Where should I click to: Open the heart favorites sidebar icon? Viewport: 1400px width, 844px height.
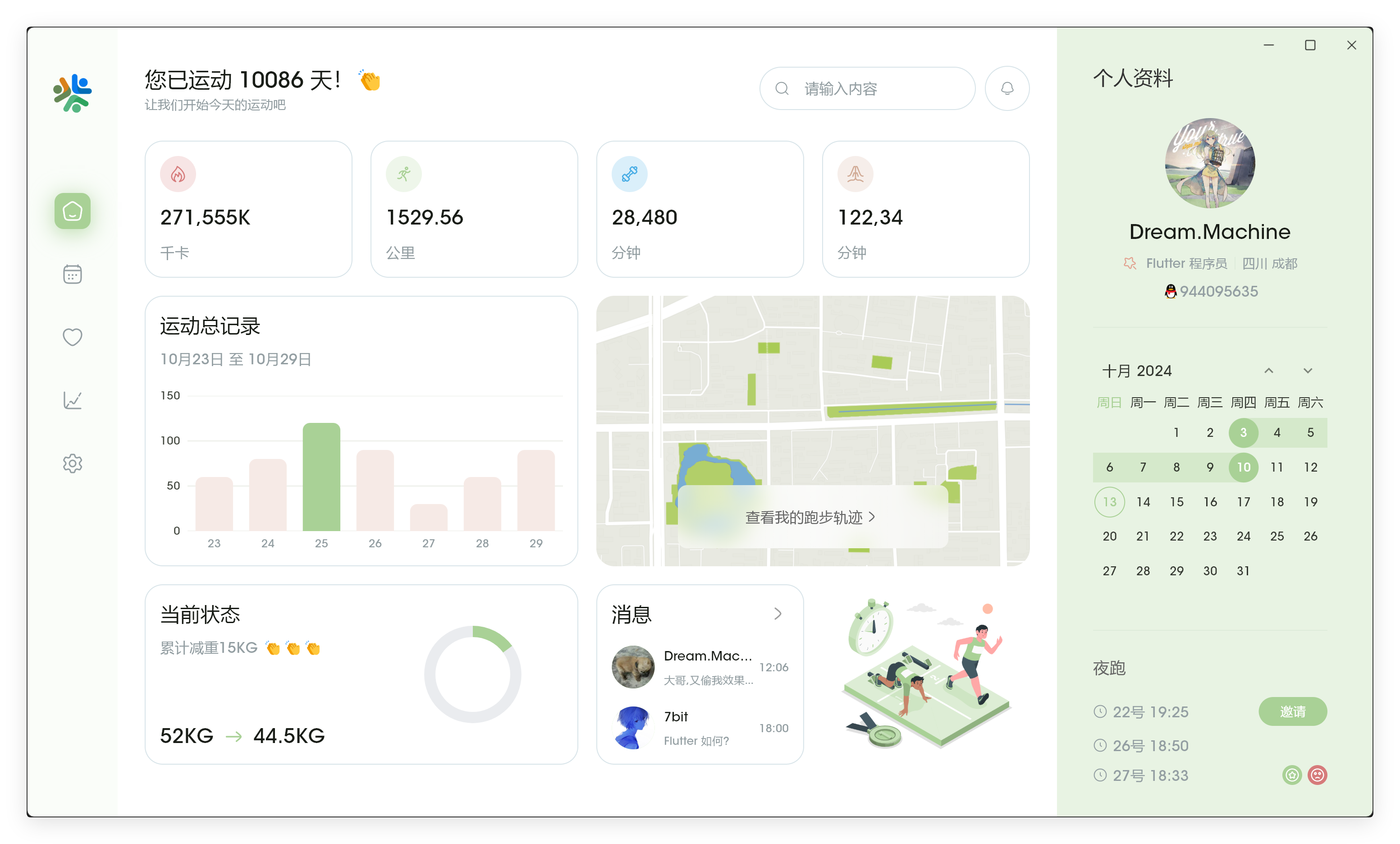coord(72,337)
